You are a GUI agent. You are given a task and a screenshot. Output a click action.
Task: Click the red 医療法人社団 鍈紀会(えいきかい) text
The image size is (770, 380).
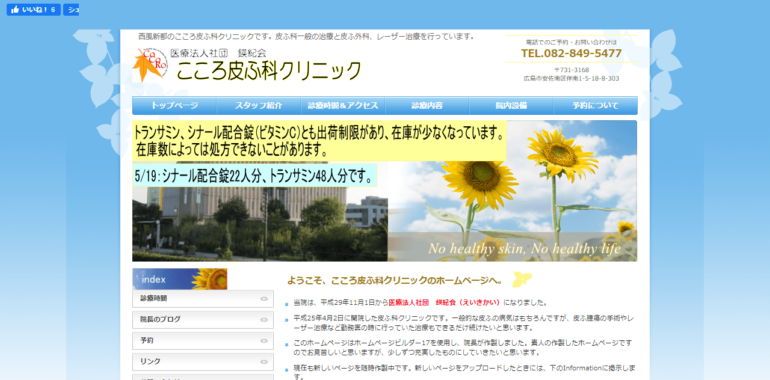point(444,302)
